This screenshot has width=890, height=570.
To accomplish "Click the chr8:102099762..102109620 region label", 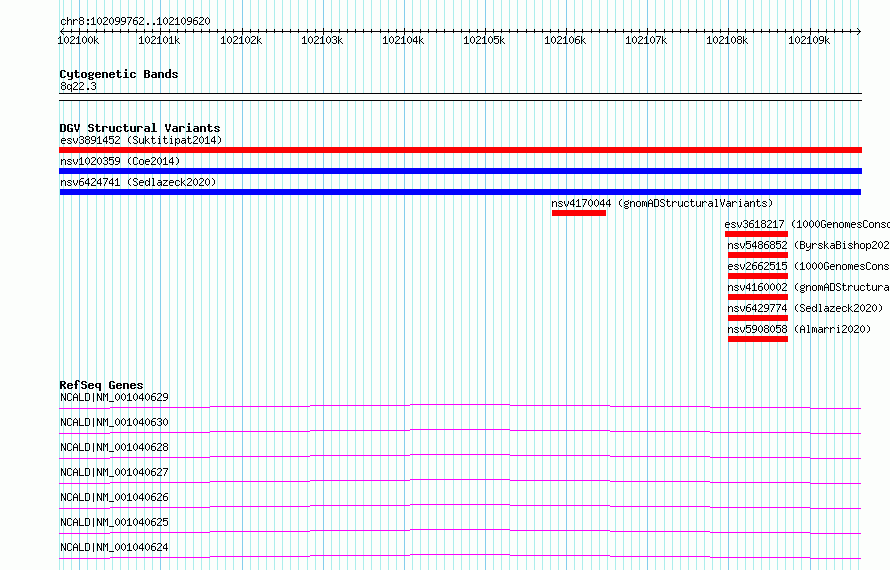I will pos(135,21).
